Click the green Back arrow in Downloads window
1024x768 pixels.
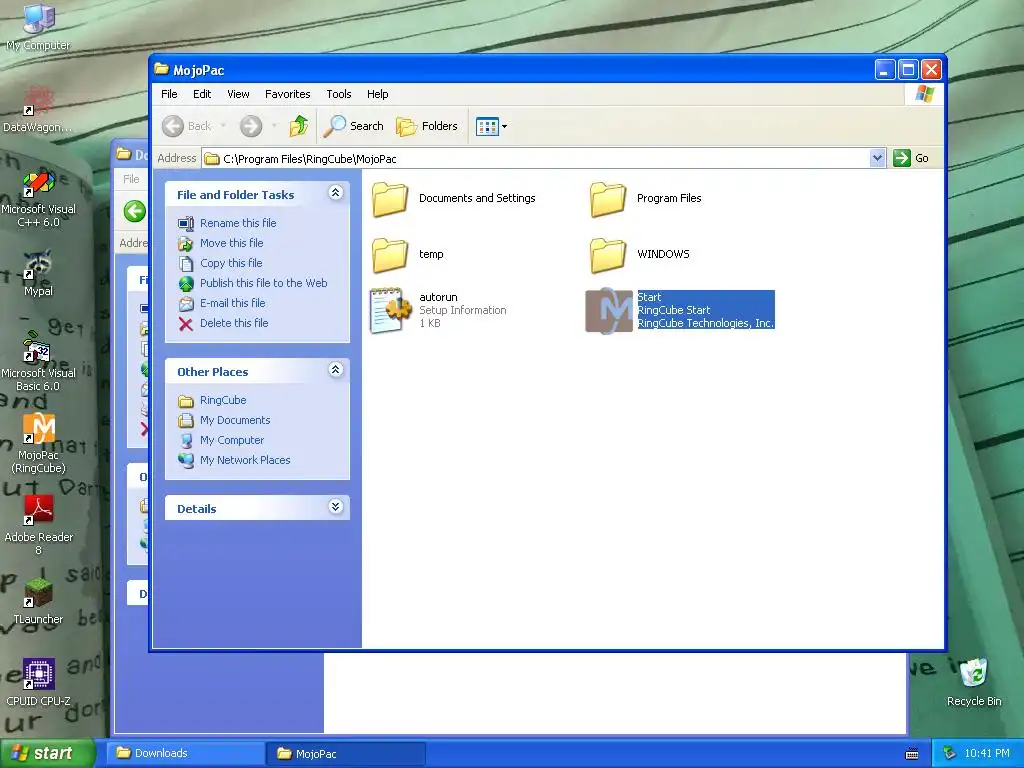click(x=135, y=212)
